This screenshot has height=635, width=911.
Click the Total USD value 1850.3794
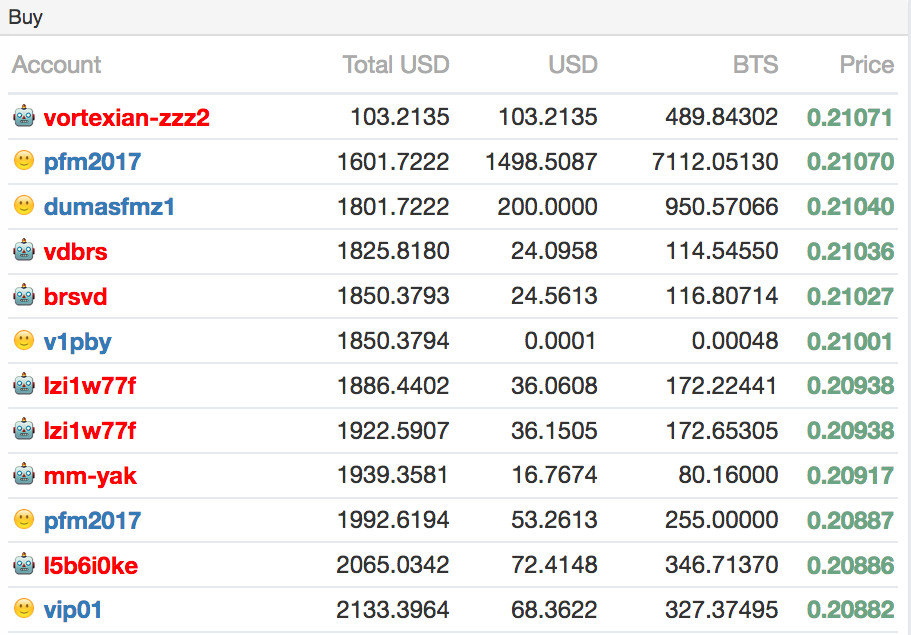(x=393, y=342)
